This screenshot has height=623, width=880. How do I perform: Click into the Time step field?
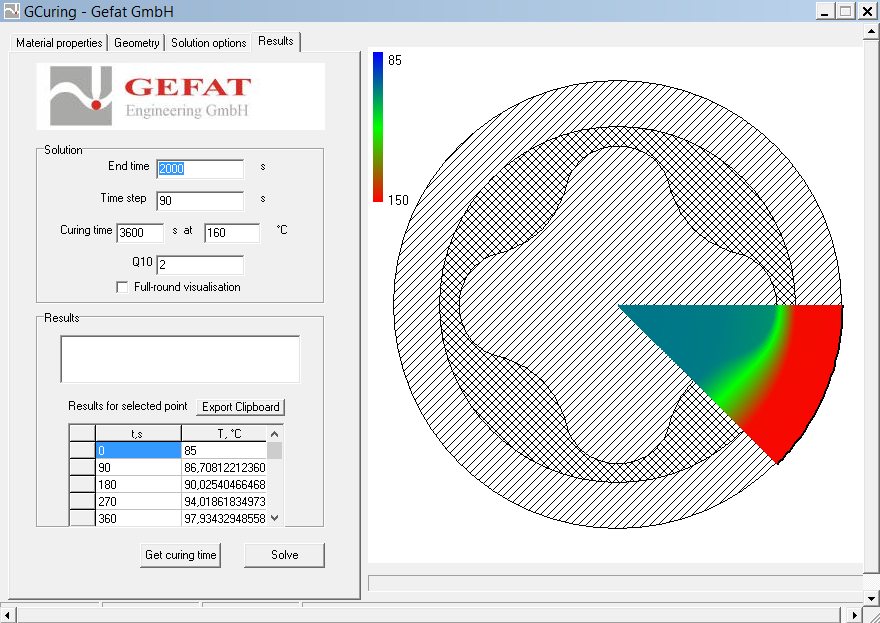pos(200,201)
